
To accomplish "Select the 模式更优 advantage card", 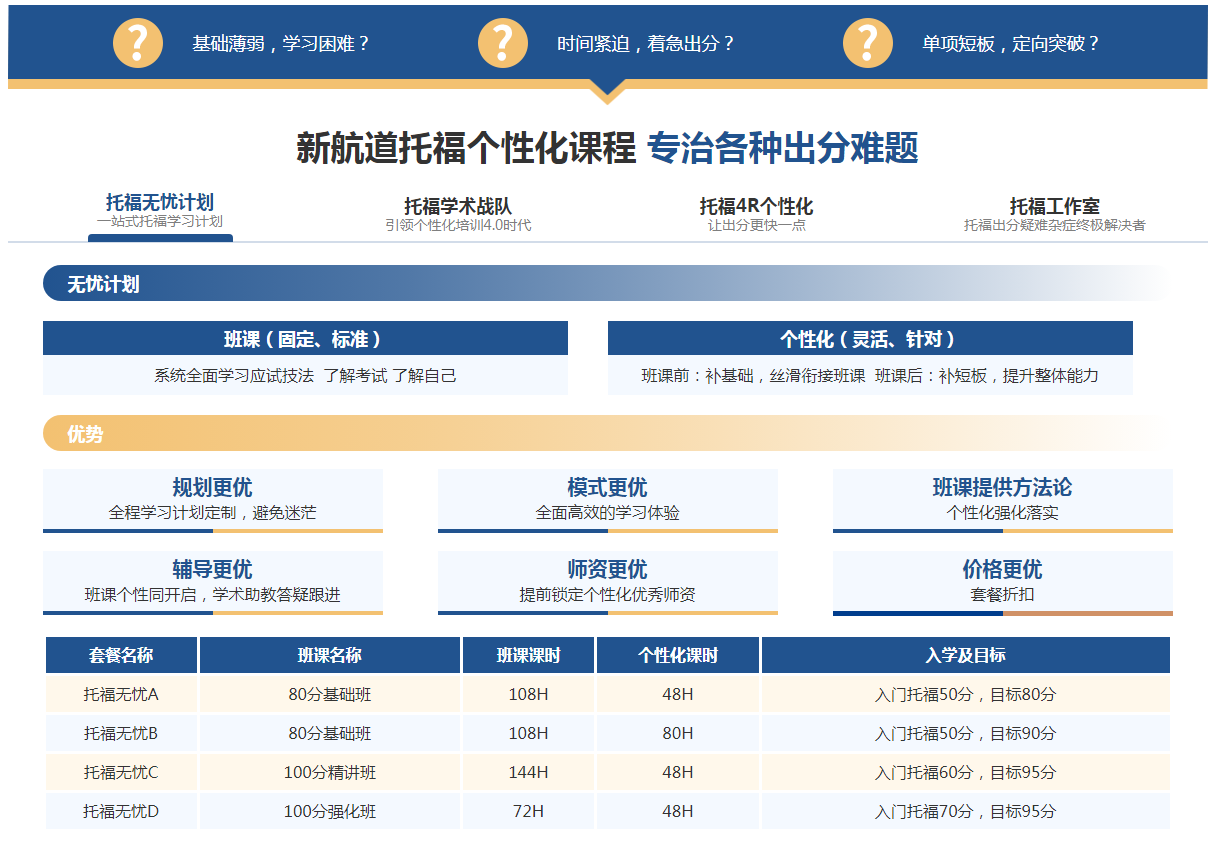I will coord(608,500).
